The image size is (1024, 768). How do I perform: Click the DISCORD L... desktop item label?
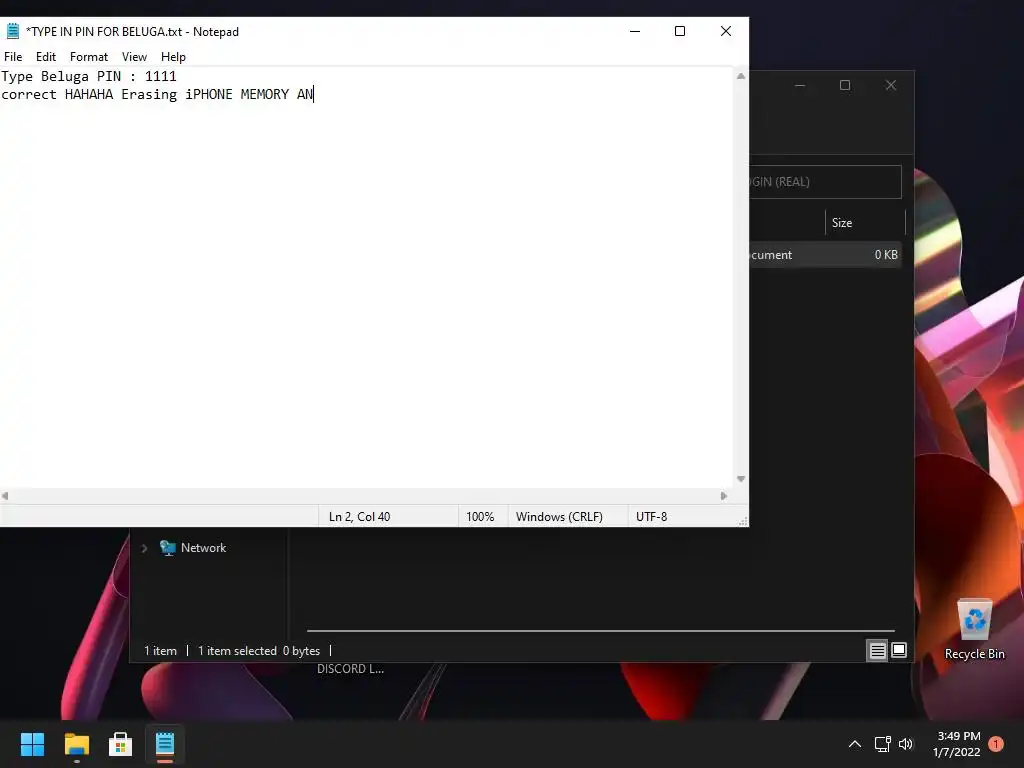pos(351,669)
